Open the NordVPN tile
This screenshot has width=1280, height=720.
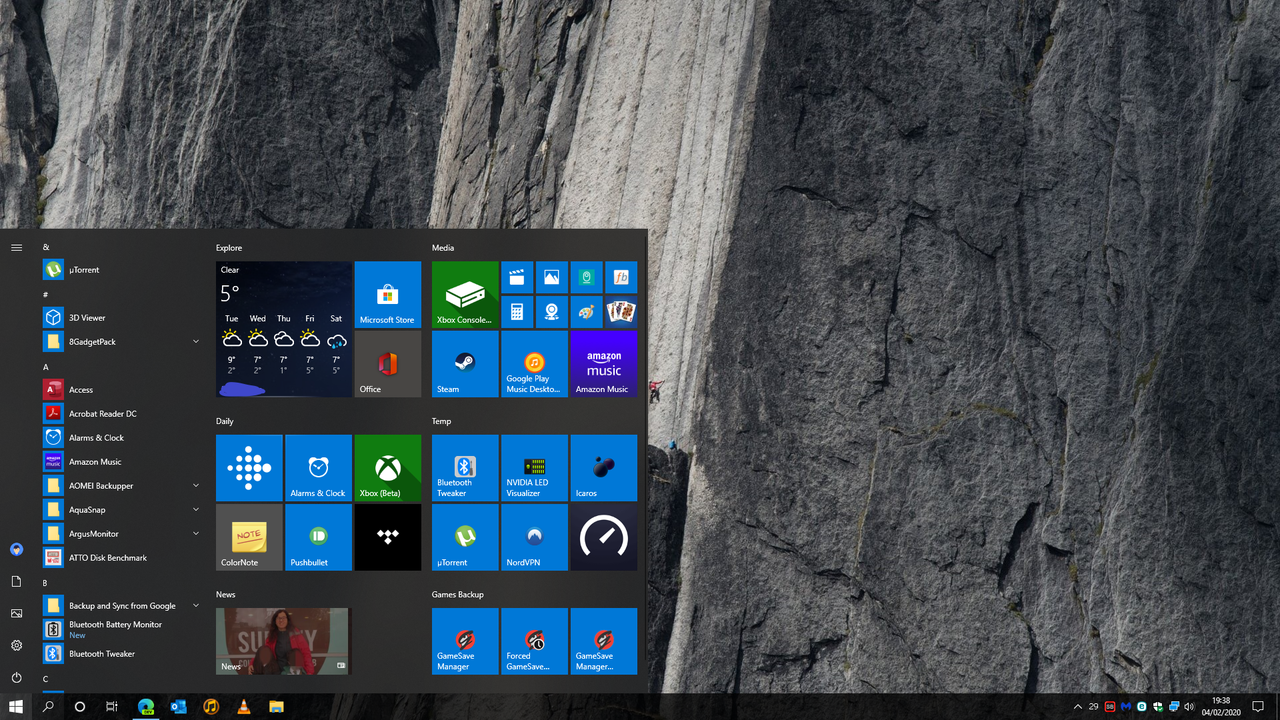click(x=534, y=537)
